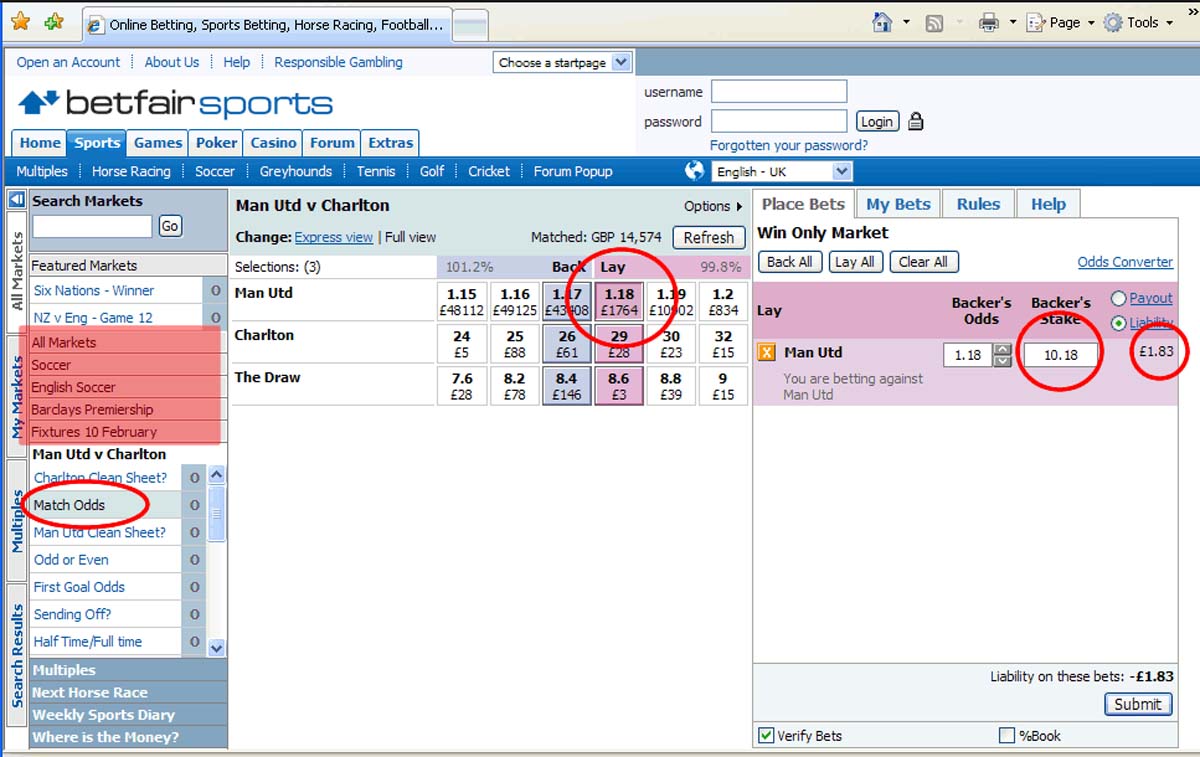The width and height of the screenshot is (1200, 757).
Task: Open the dropdown arrow next to printer icon
Action: click(1012, 22)
